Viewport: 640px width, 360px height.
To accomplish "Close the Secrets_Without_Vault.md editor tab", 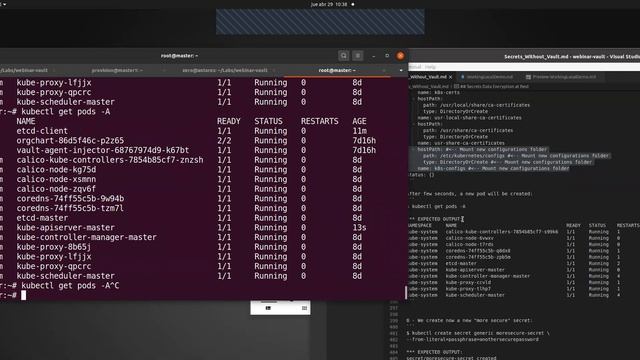I will 450,77.
